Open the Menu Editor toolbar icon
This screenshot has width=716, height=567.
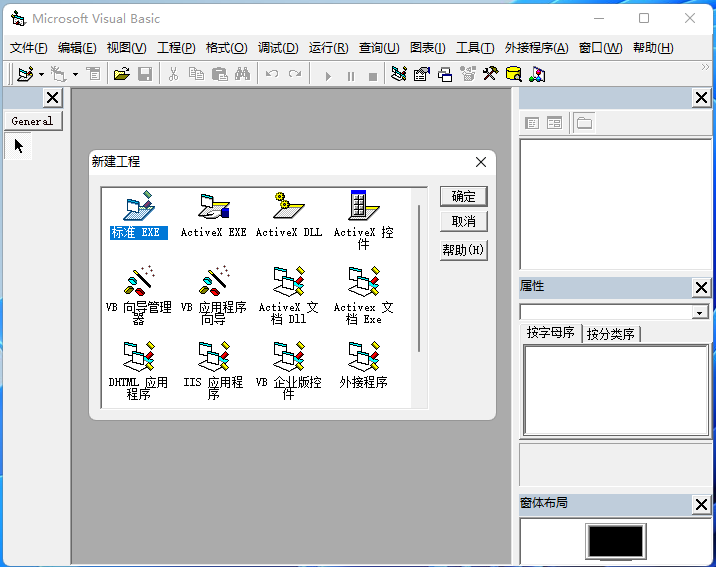(x=94, y=74)
